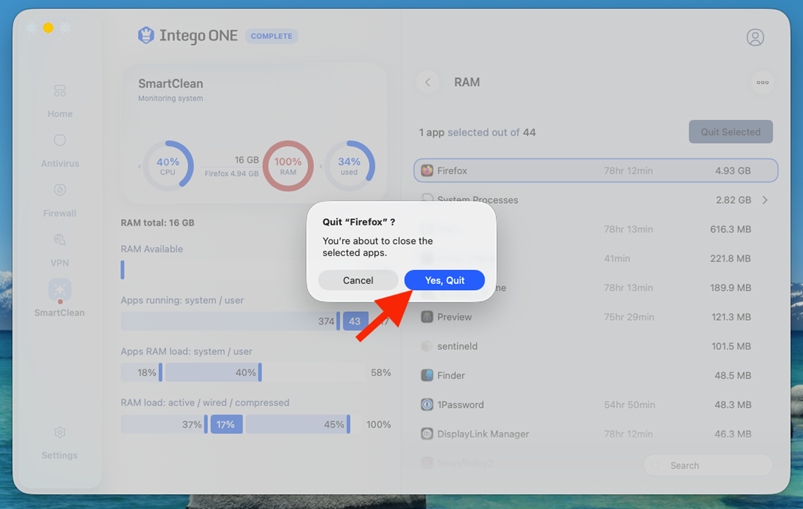
Task: Select the 40% CPU gauge
Action: click(168, 166)
